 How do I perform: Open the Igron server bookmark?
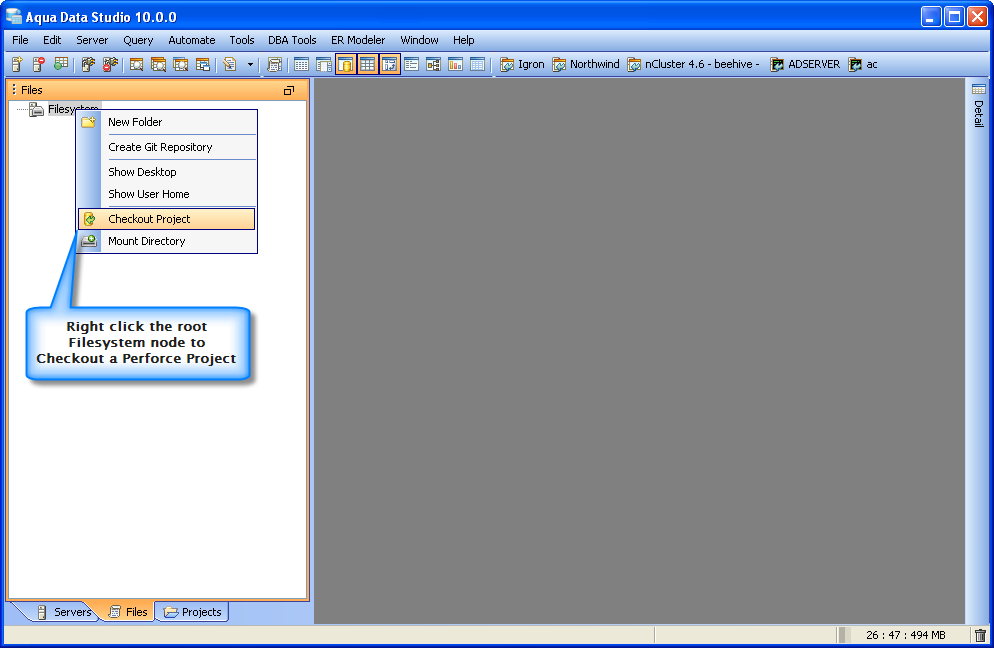pos(522,64)
